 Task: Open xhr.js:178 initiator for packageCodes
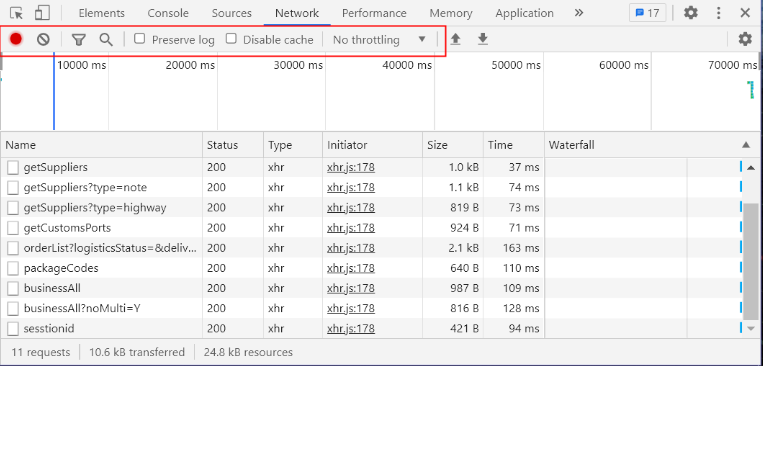point(351,268)
